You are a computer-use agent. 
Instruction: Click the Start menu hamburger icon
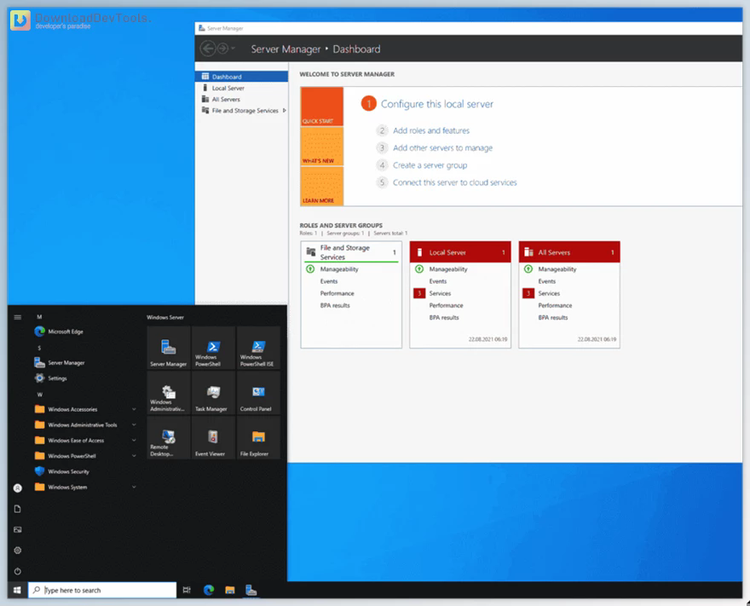(x=18, y=317)
